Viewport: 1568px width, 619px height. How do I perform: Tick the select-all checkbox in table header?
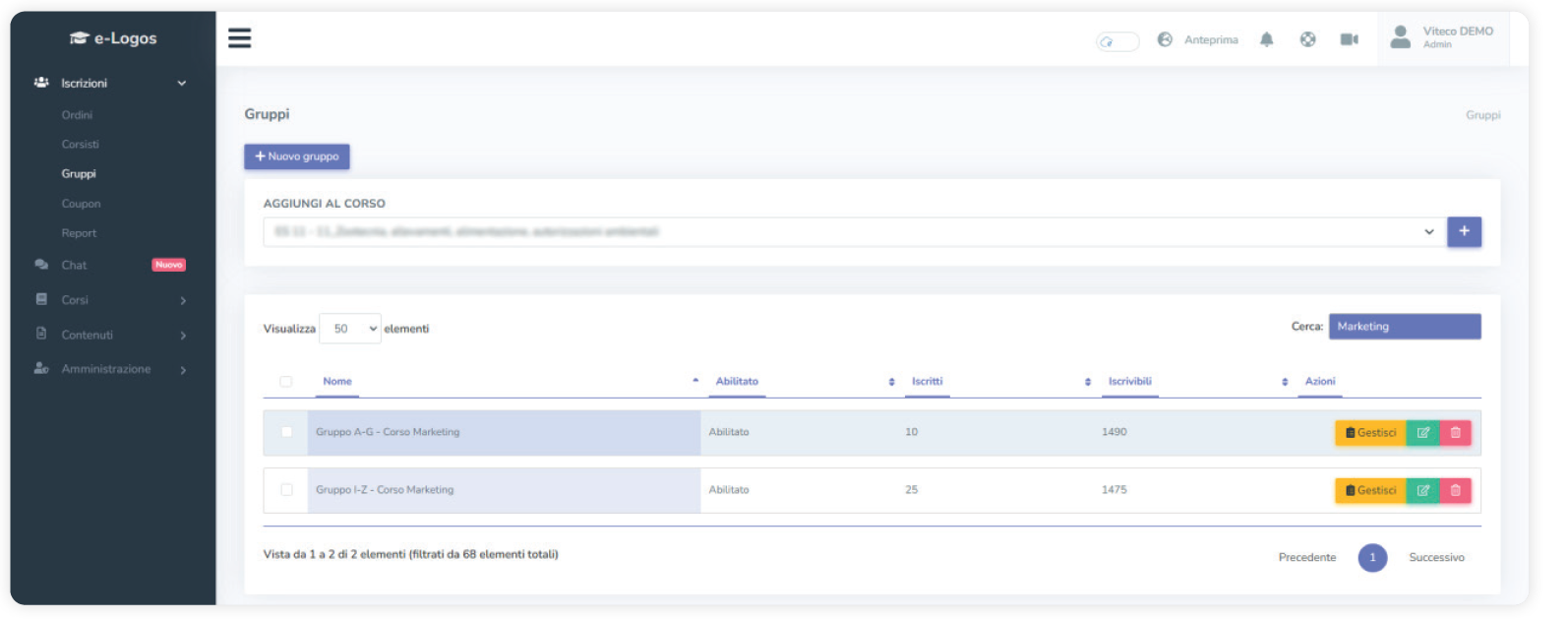click(x=286, y=382)
